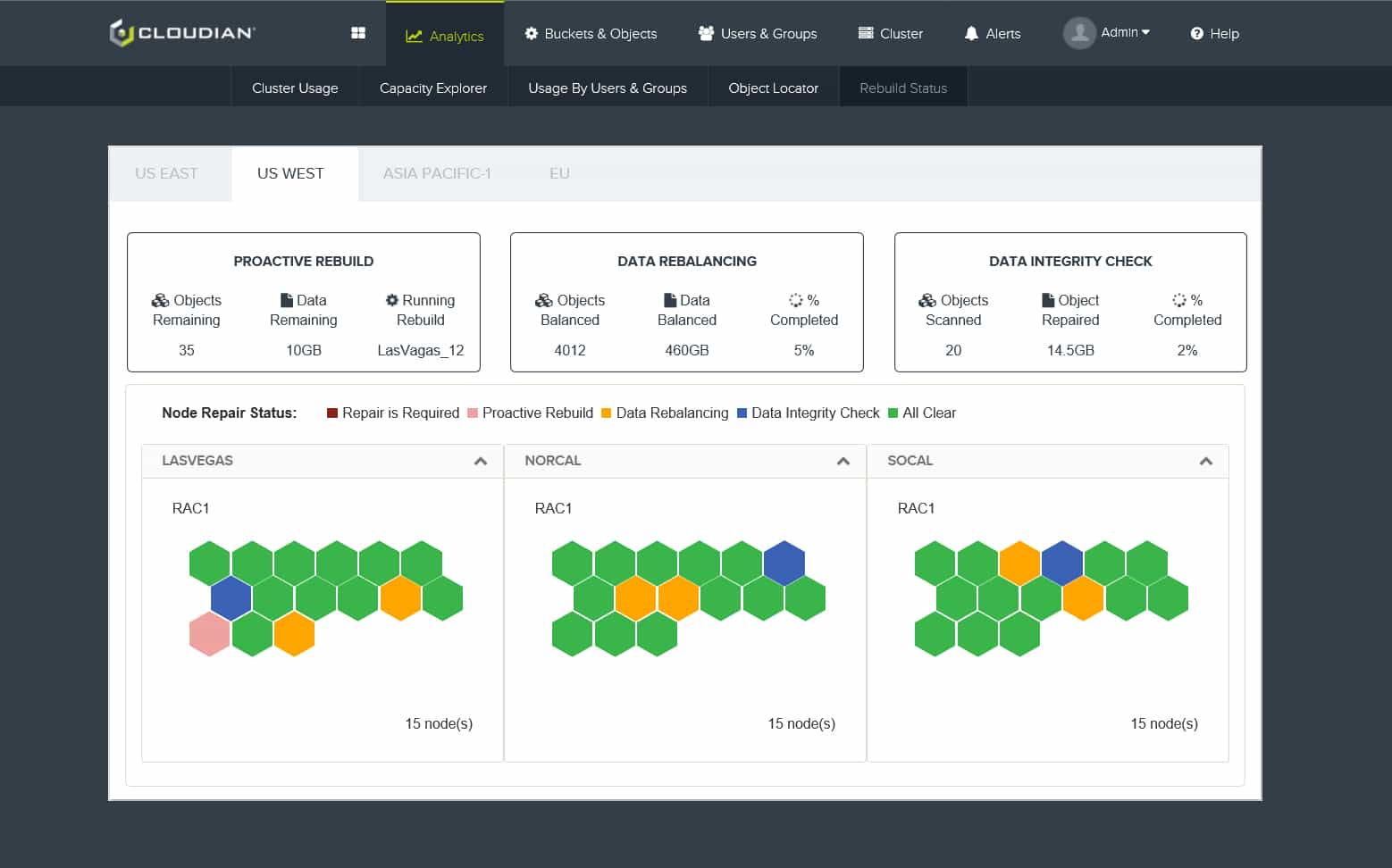This screenshot has height=868, width=1392.
Task: Open the Object Locator tab
Action: point(774,88)
